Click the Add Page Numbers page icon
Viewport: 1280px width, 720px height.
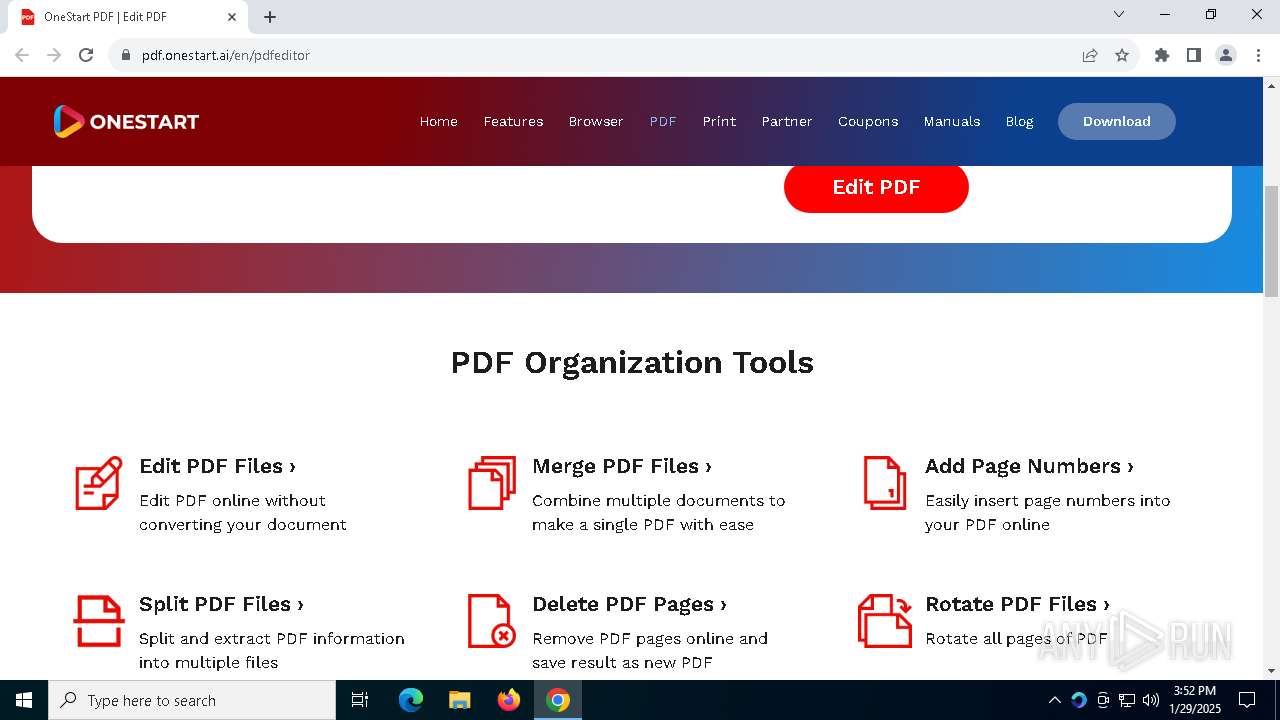click(885, 483)
